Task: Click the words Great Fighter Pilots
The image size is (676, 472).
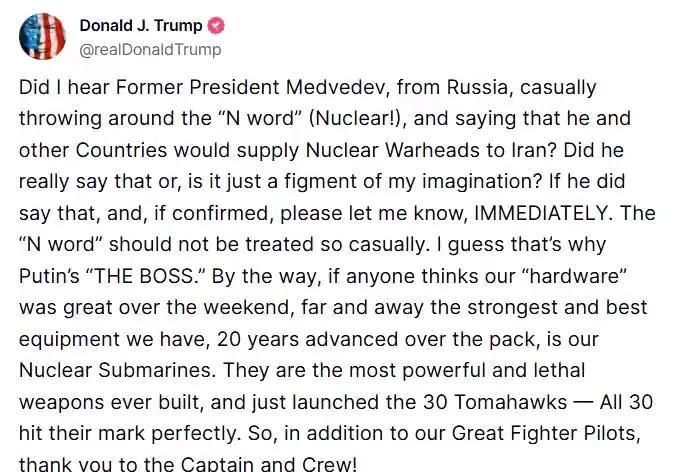Action: point(546,434)
